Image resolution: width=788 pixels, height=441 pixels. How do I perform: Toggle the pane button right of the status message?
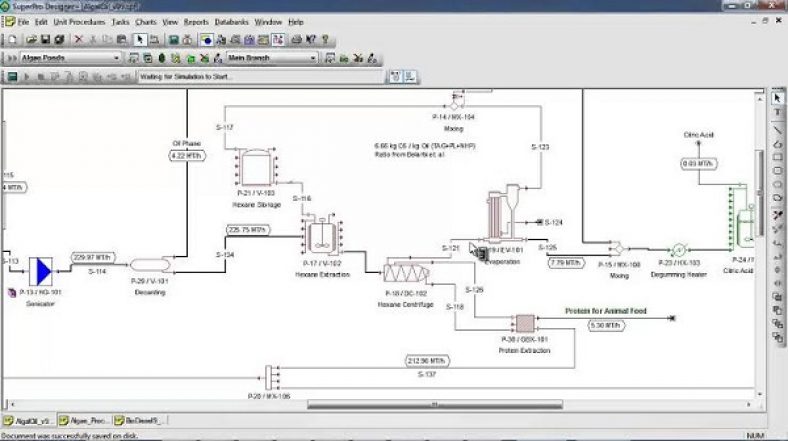(x=396, y=76)
